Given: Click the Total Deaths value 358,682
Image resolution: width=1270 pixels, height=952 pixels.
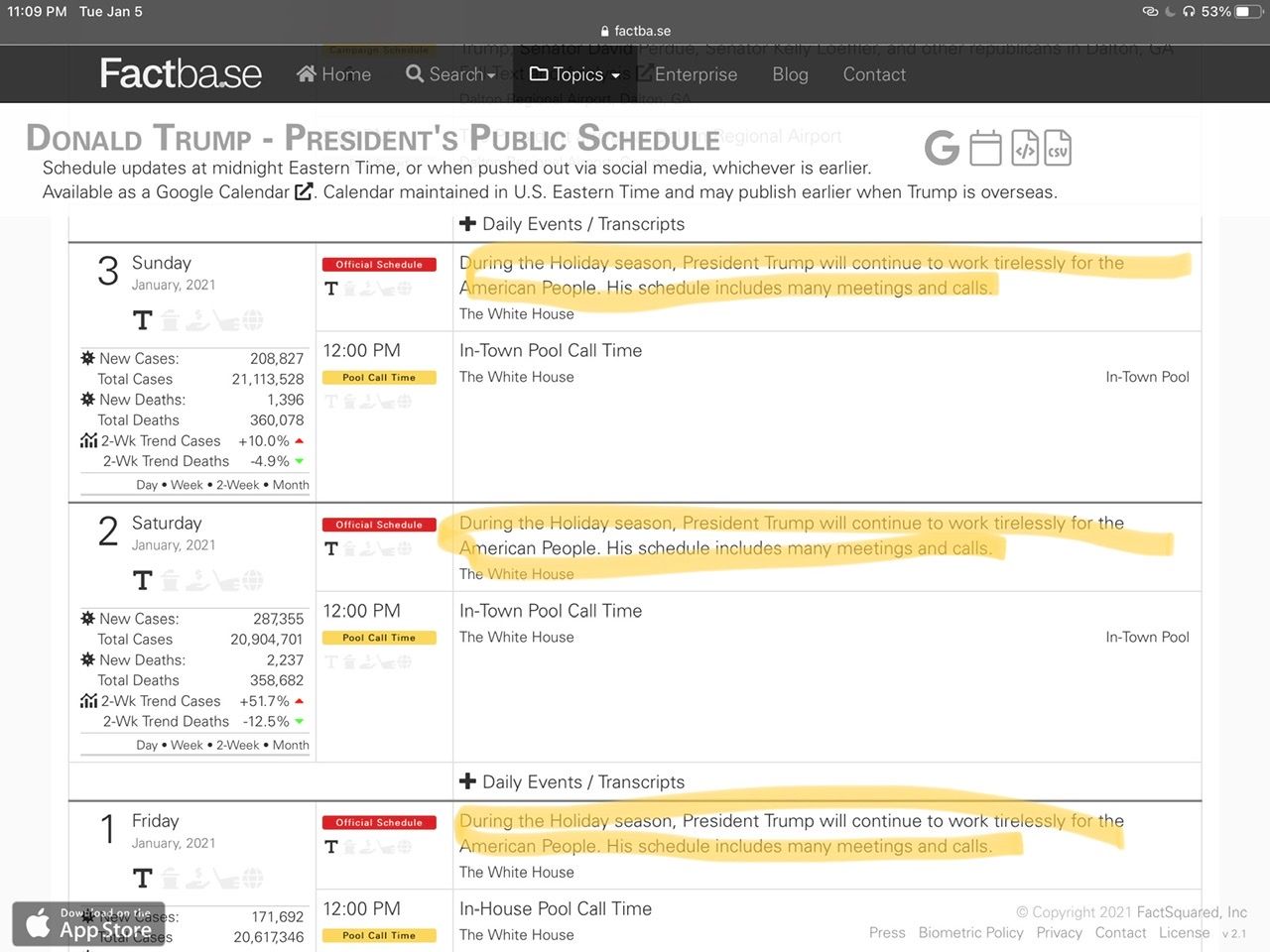Looking at the screenshot, I should (x=277, y=680).
